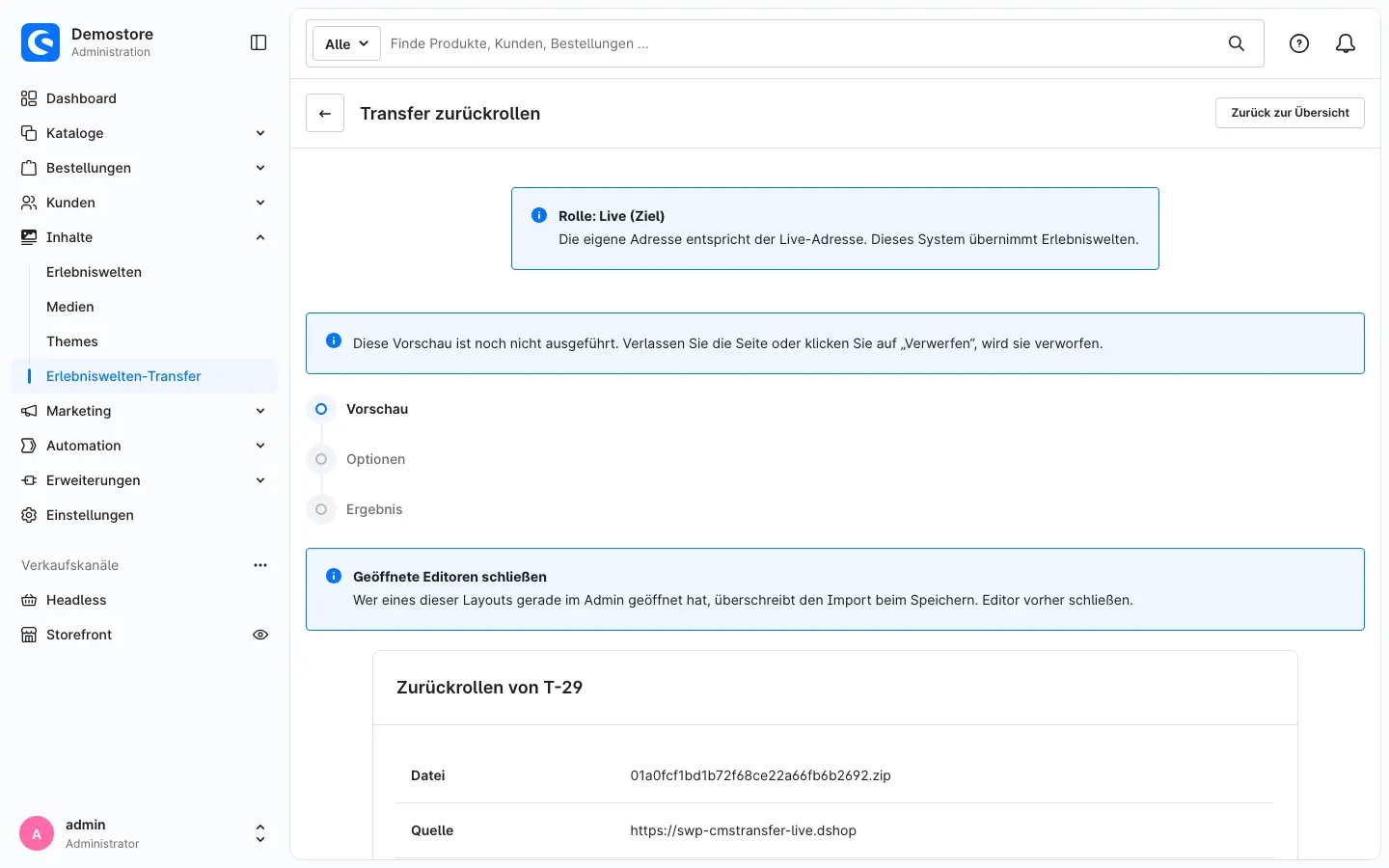Select the Vorschau step circle
This screenshot has width=1389, height=868.
click(x=321, y=409)
